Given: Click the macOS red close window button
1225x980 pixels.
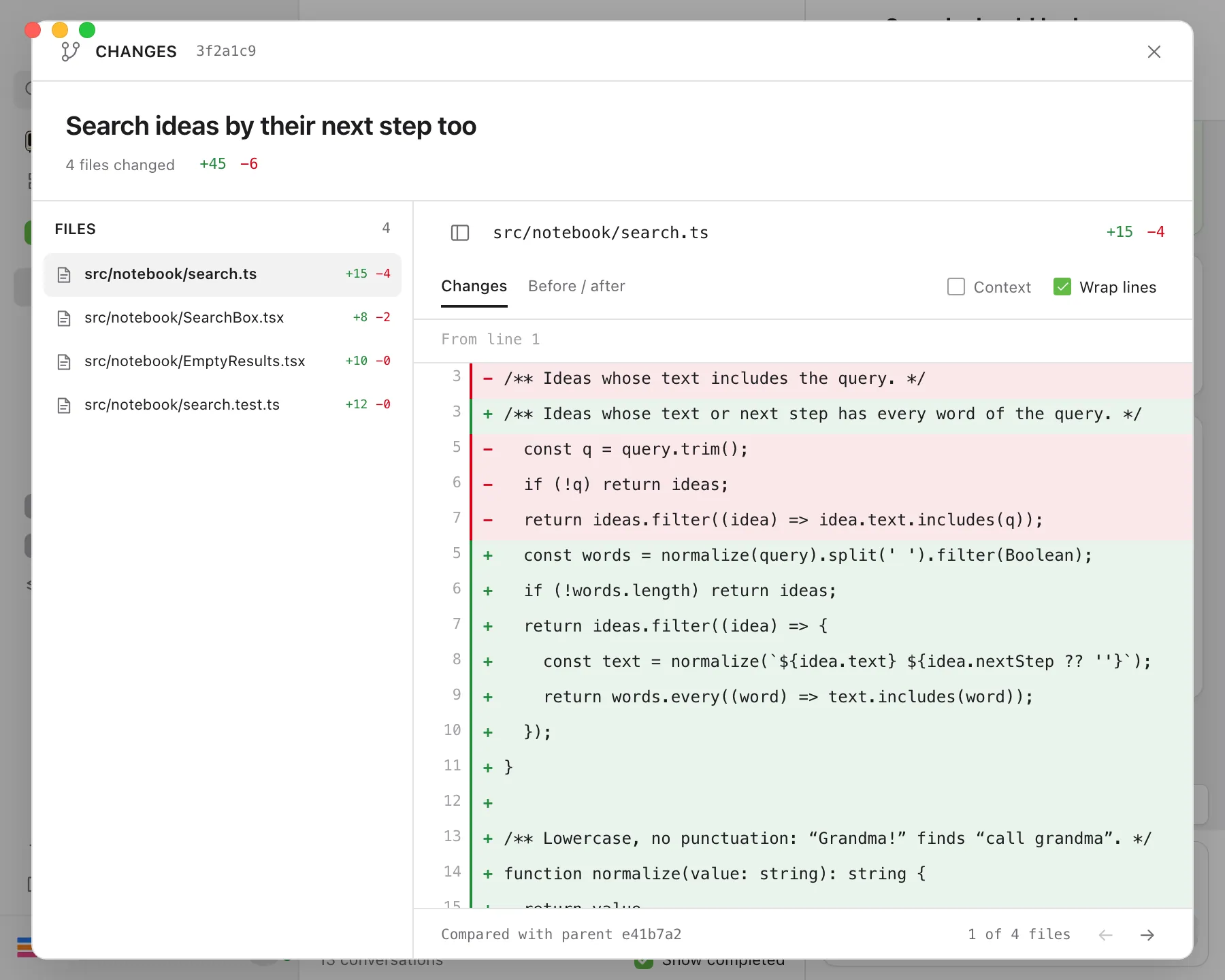Looking at the screenshot, I should coord(33,30).
